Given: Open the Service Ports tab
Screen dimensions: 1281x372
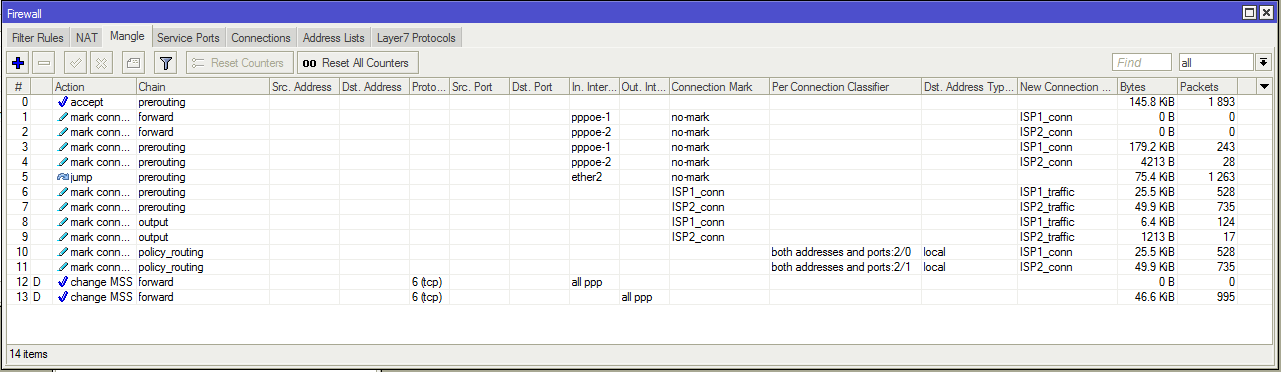Looking at the screenshot, I should pos(188,38).
